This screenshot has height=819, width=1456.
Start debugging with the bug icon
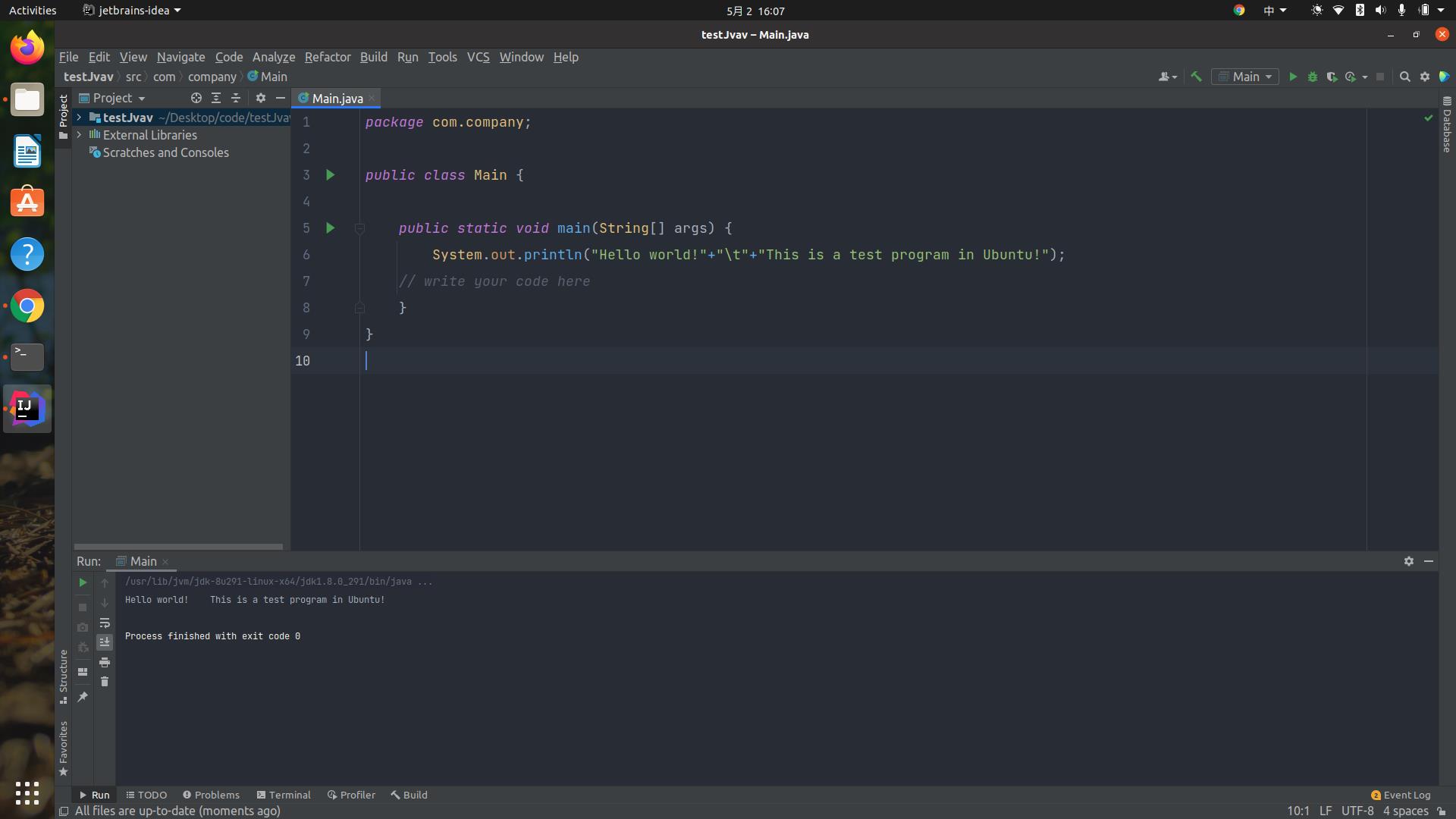tap(1313, 77)
